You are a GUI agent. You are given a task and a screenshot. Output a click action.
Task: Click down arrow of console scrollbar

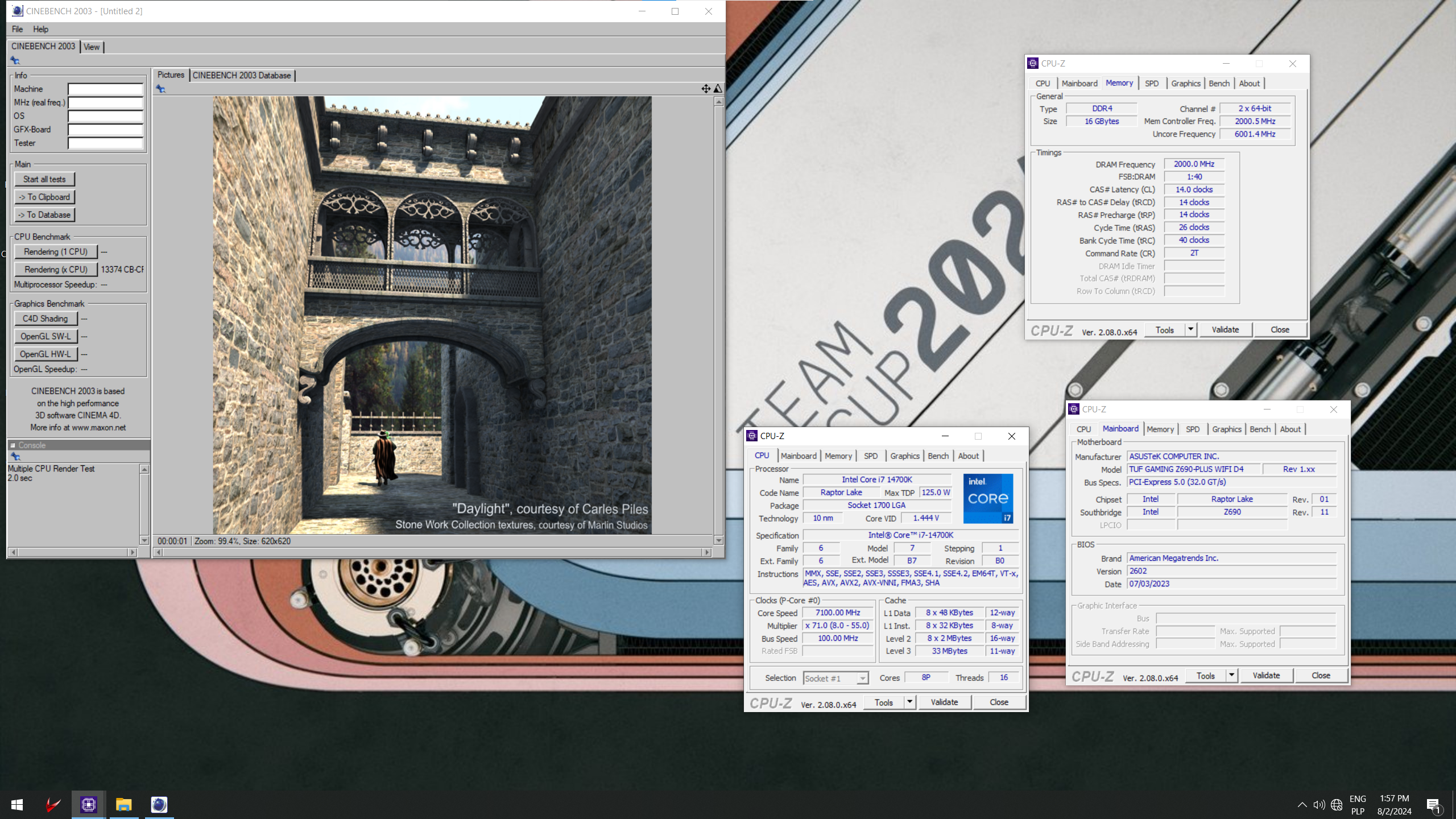coord(144,540)
